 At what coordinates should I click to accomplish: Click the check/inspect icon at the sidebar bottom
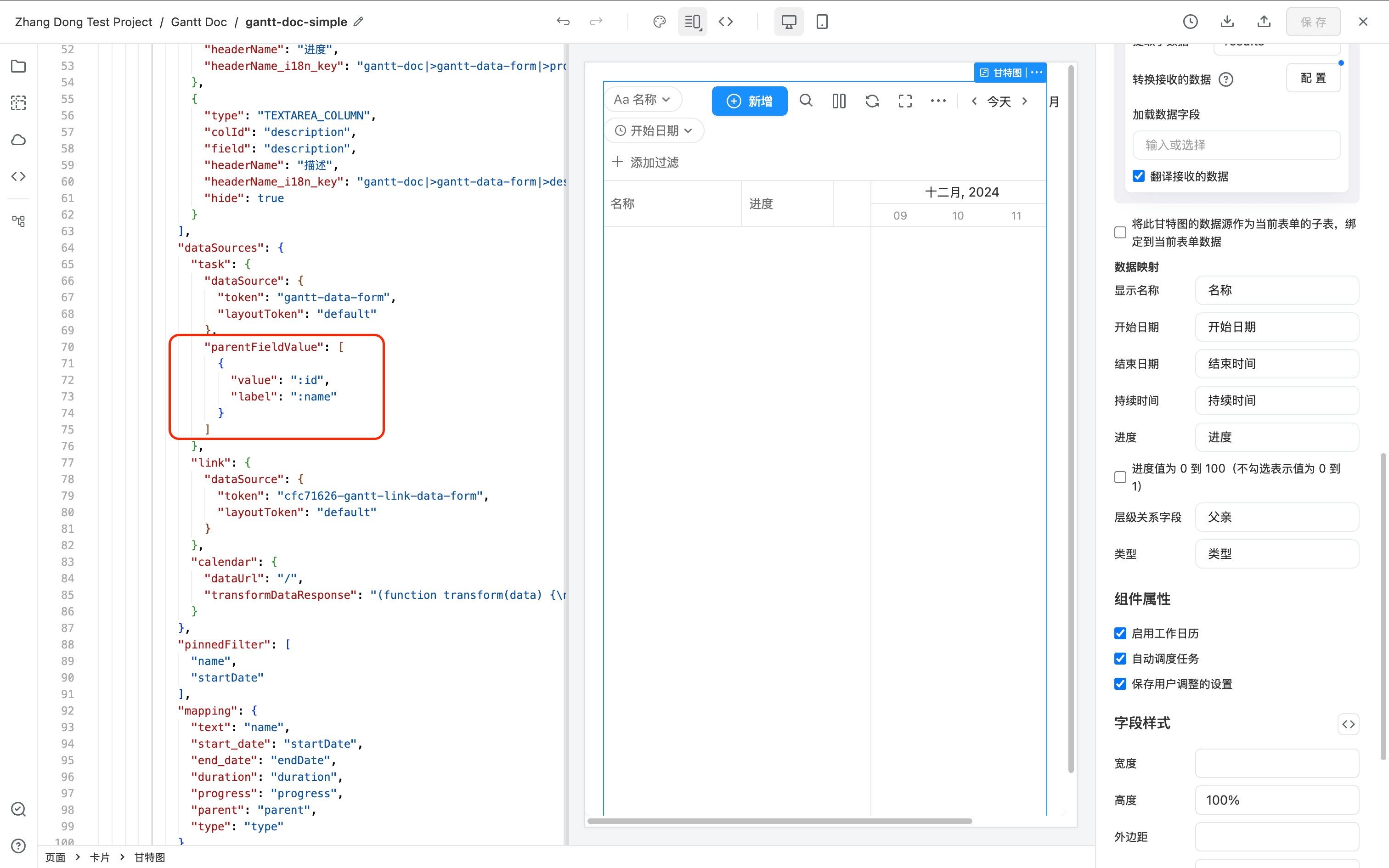[18, 809]
